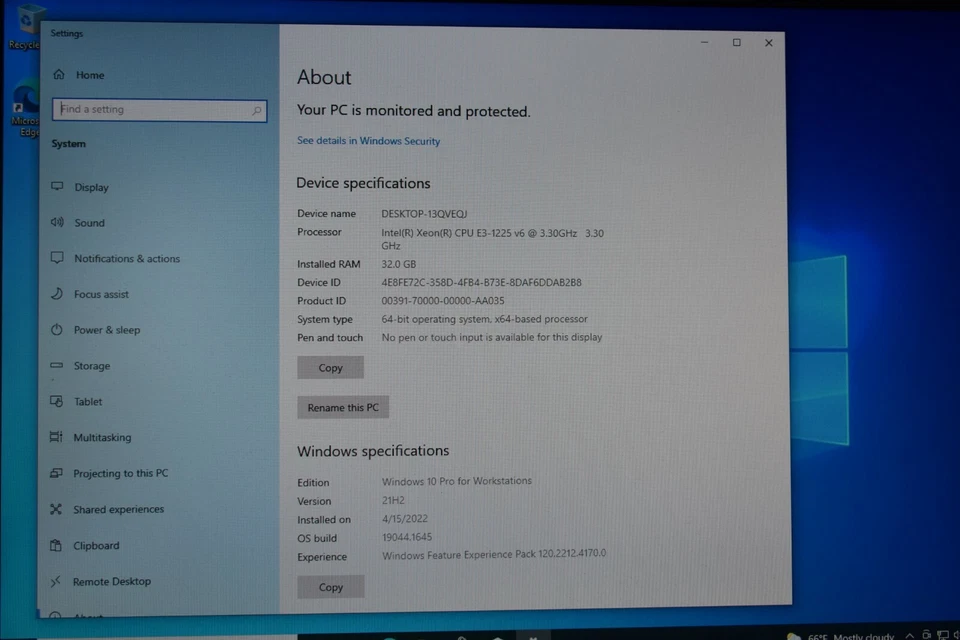Select the Xeon E3-1225 v6 processor text
The height and width of the screenshot is (640, 960).
pyautogui.click(x=492, y=239)
